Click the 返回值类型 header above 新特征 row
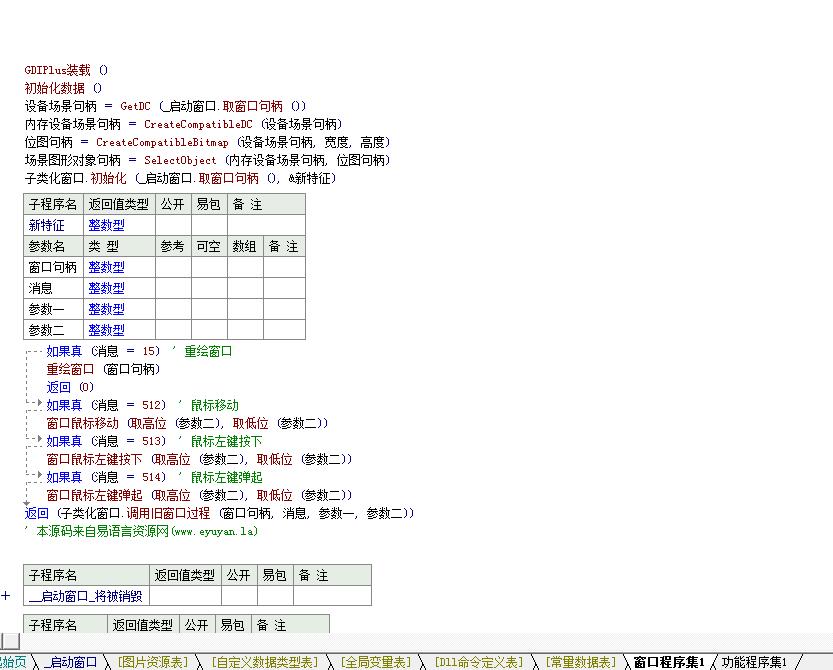This screenshot has height=670, width=833. coord(120,205)
